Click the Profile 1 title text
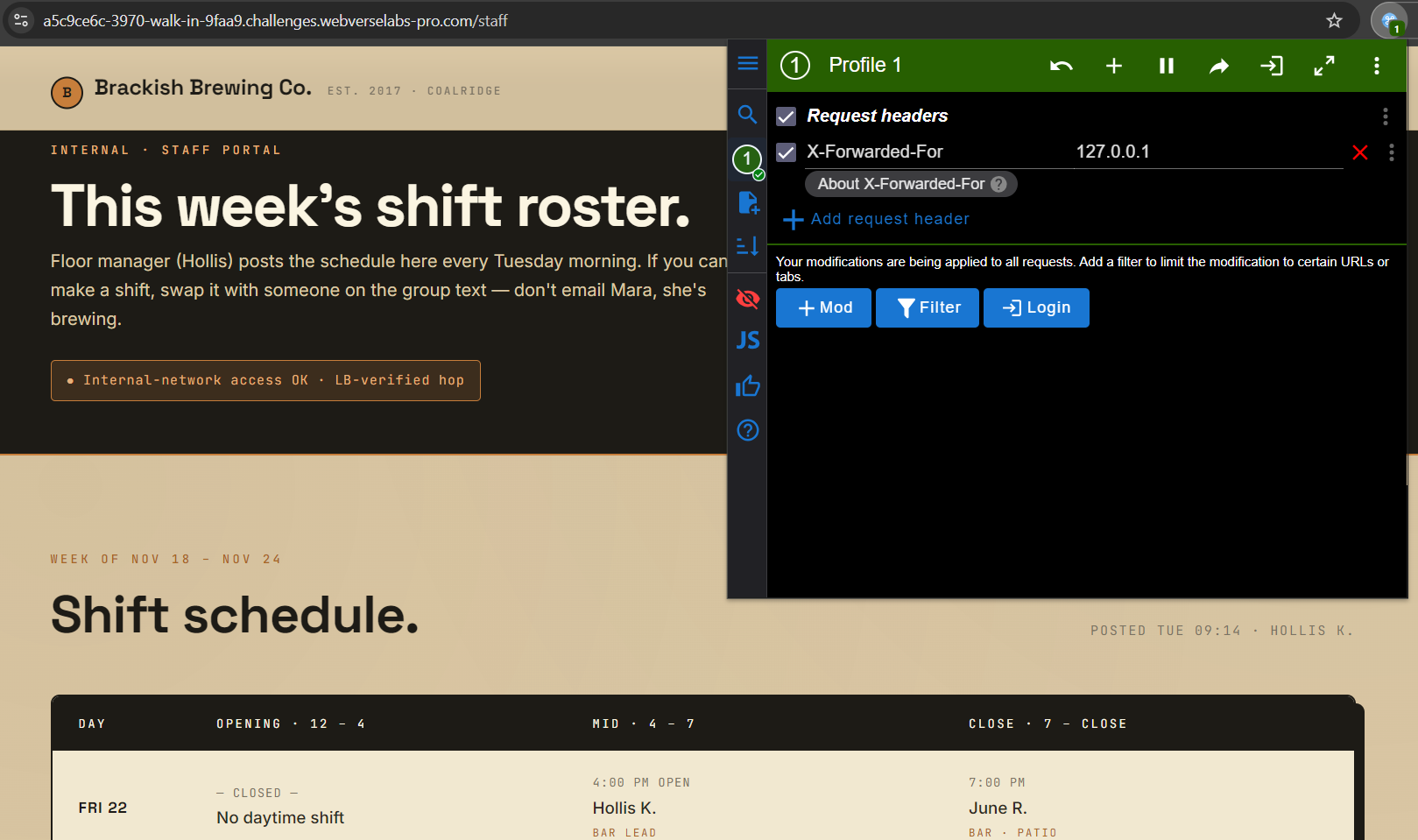 [x=865, y=65]
